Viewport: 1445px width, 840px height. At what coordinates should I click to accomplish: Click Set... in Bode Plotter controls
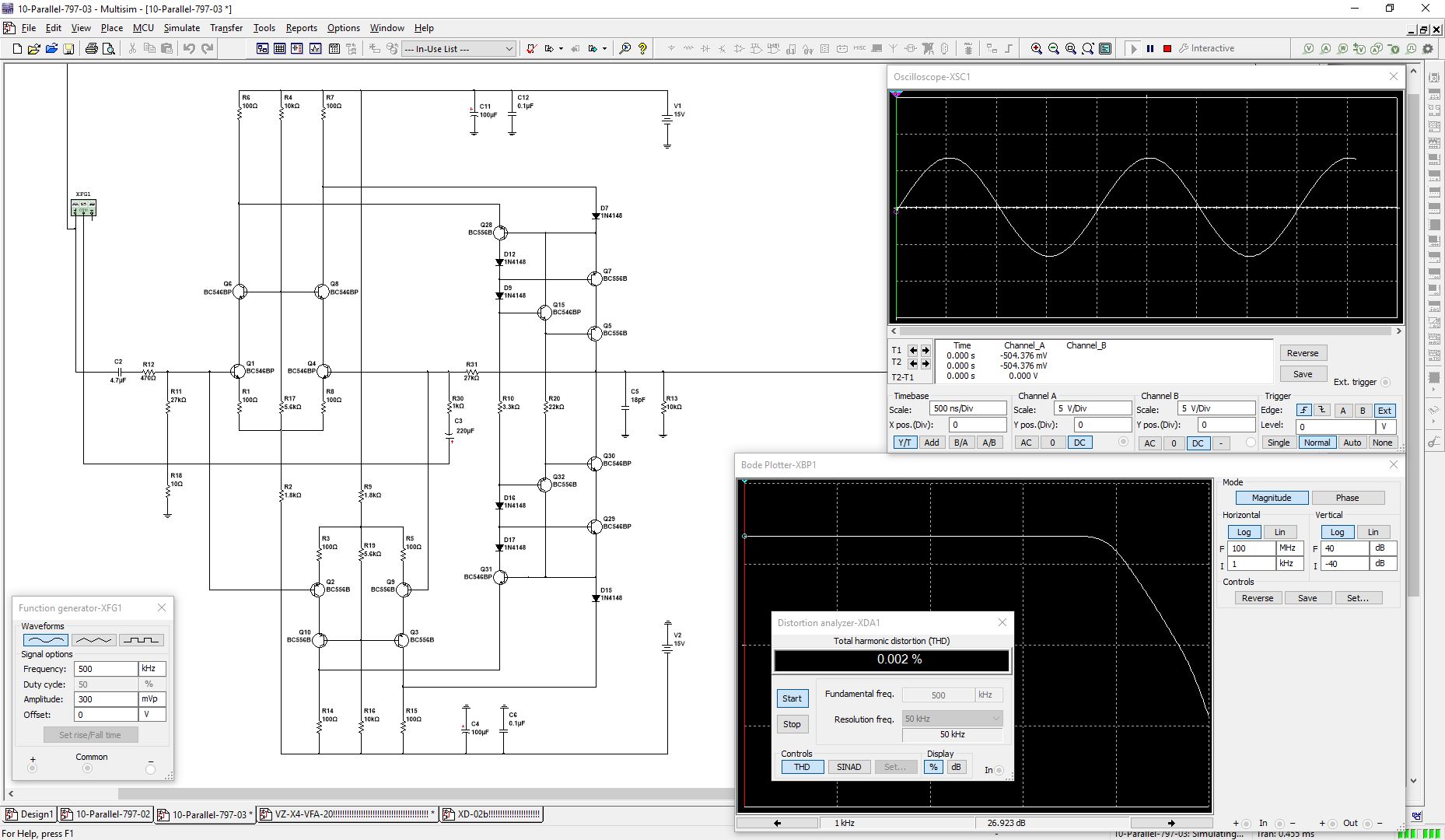click(1358, 598)
